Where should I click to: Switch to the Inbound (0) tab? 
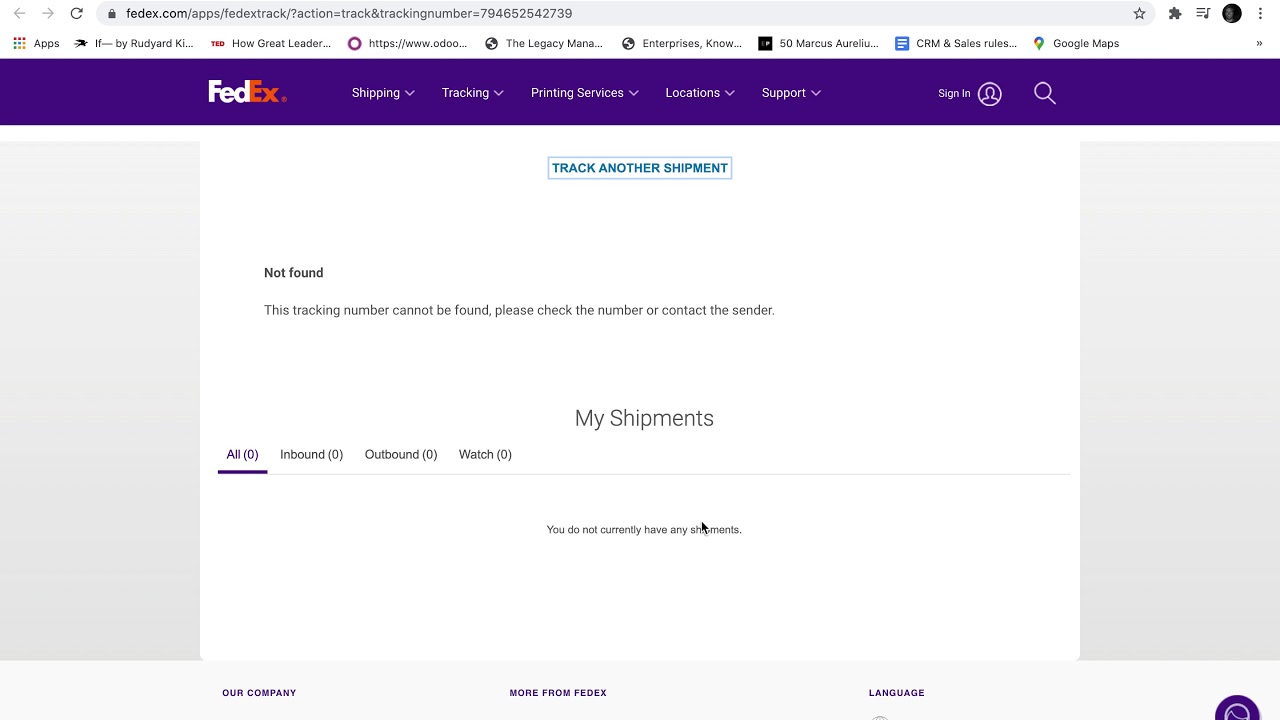(311, 455)
